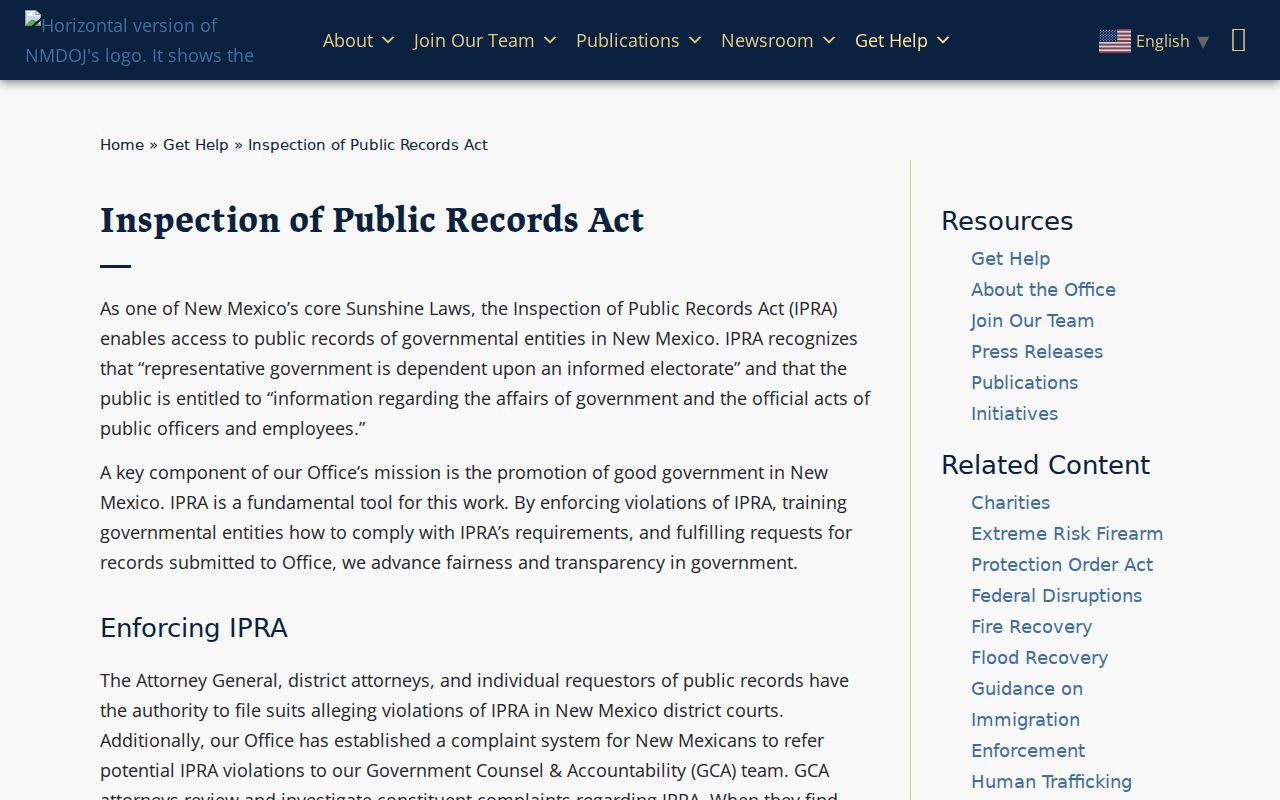Expand the Newsroom menu chevron
Image resolution: width=1280 pixels, height=800 pixels.
click(828, 41)
